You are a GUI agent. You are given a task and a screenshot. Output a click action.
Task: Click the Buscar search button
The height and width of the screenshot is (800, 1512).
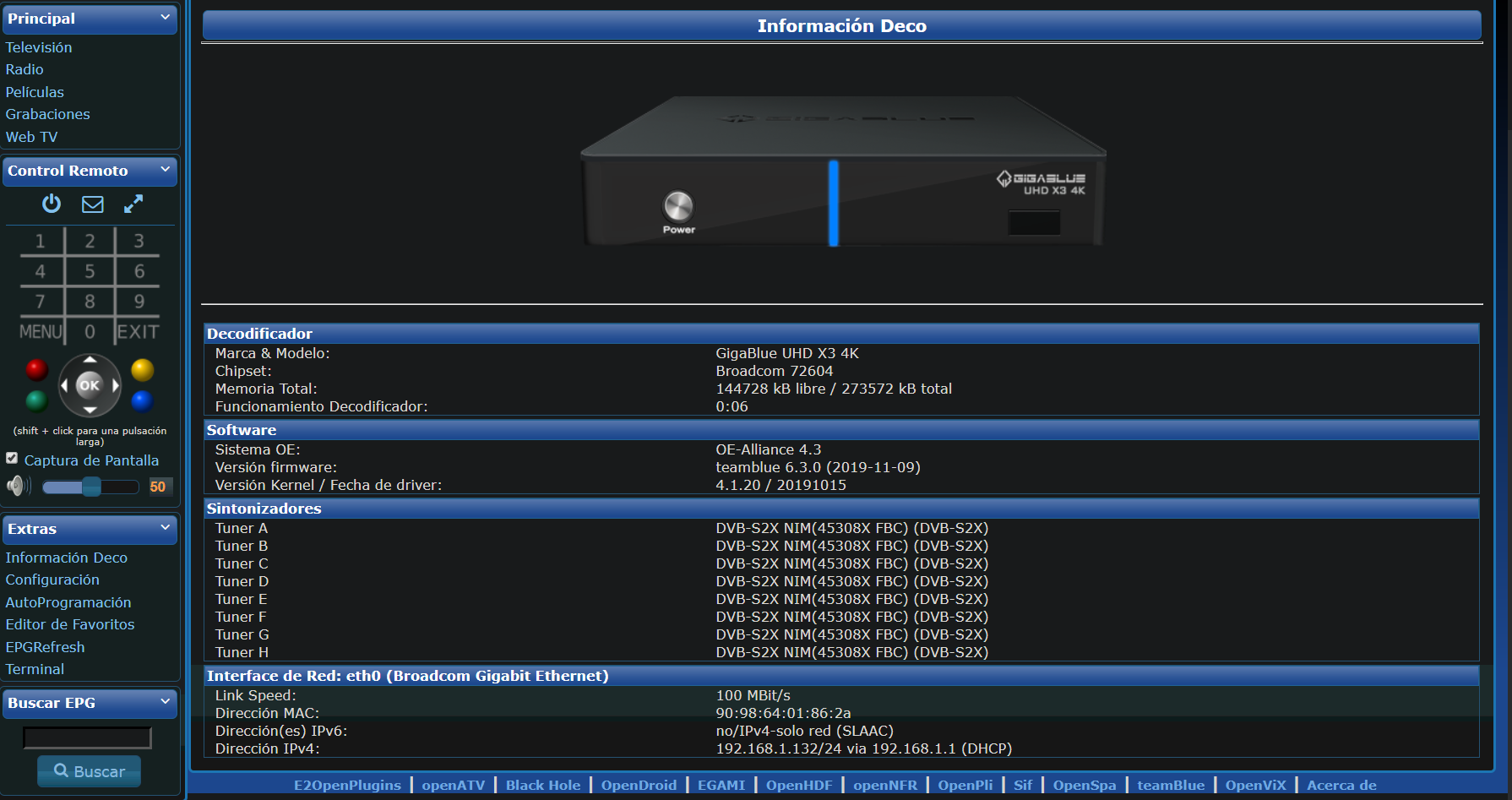89,771
